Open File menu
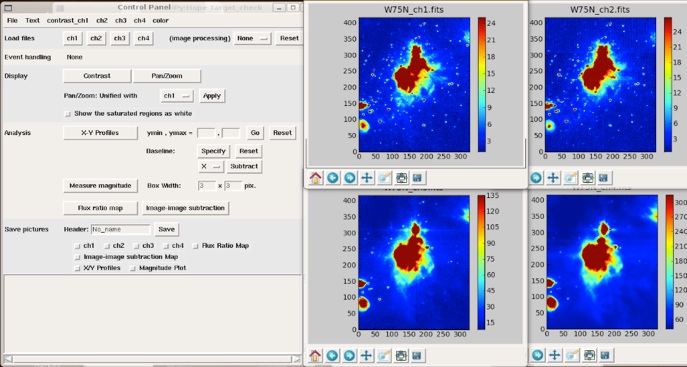This screenshot has height=367, width=687. [12, 21]
